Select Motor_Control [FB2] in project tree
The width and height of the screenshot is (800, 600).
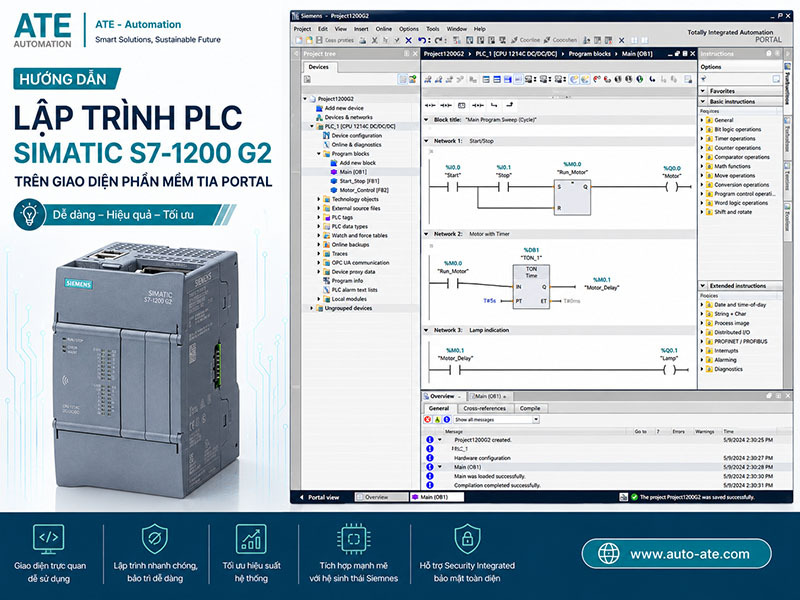click(x=364, y=190)
